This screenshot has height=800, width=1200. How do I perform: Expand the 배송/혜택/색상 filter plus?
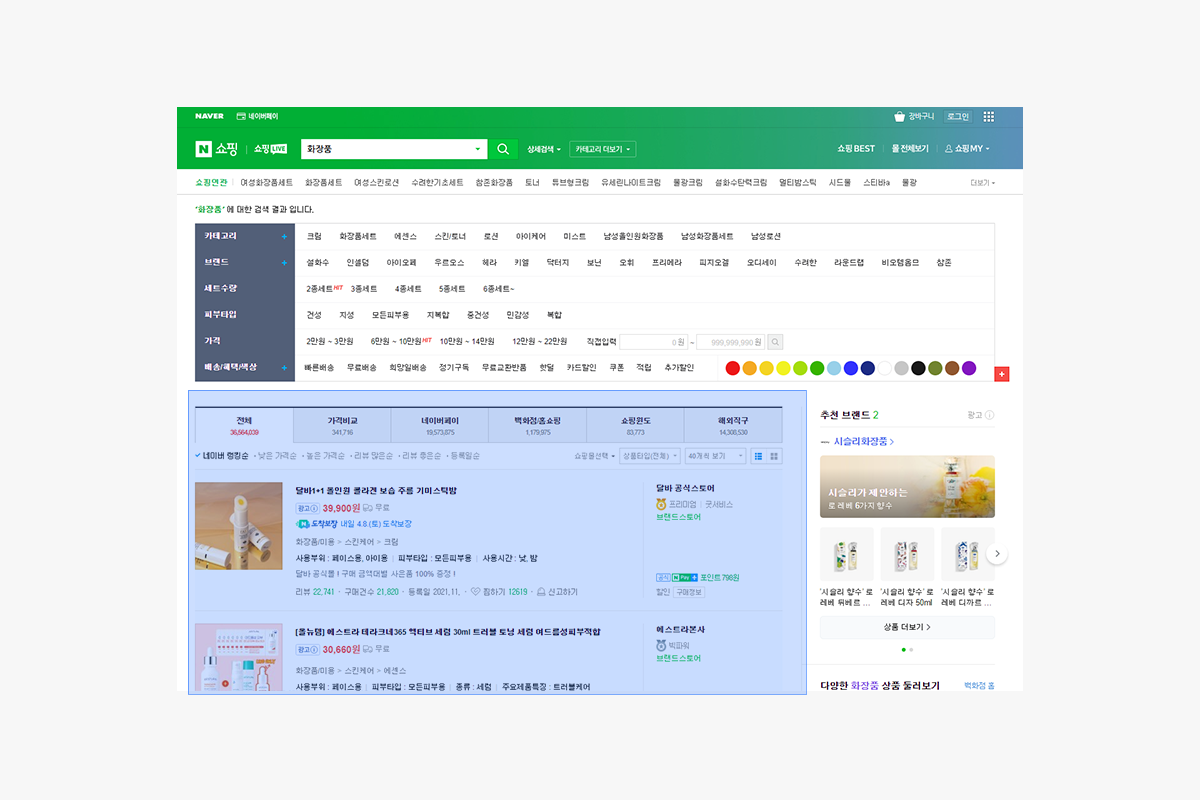[284, 367]
